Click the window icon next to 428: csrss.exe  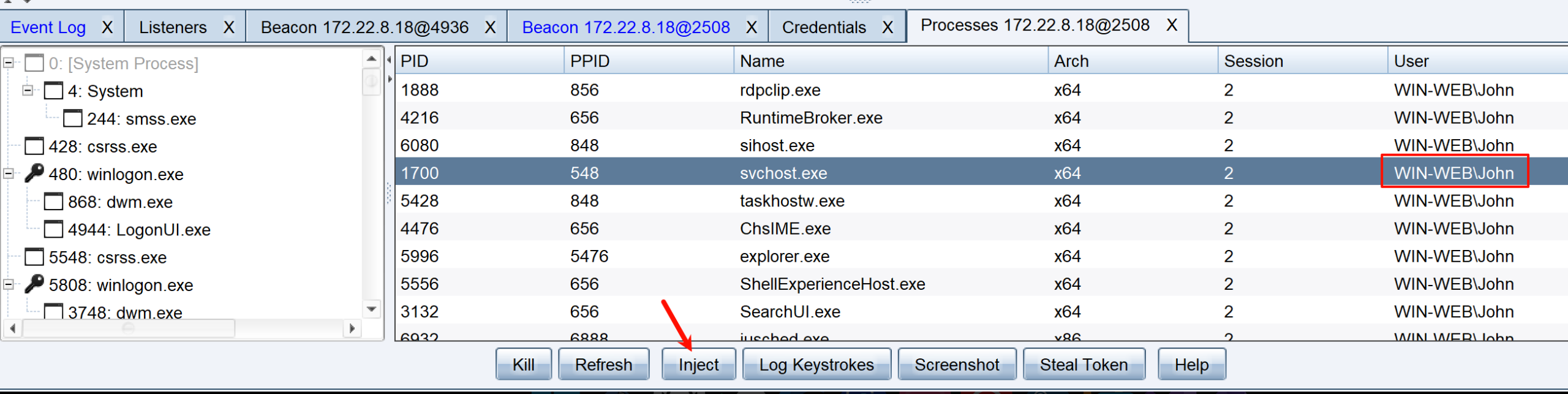[x=34, y=146]
